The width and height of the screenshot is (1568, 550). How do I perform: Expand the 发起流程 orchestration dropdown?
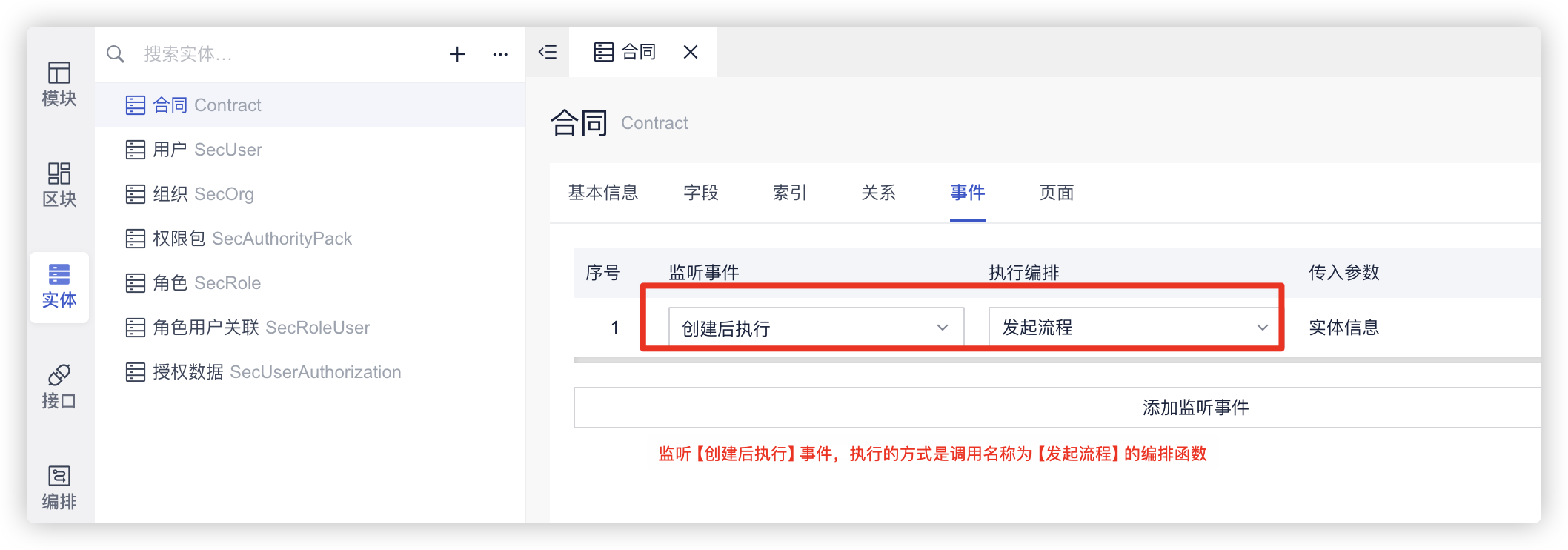1134,328
